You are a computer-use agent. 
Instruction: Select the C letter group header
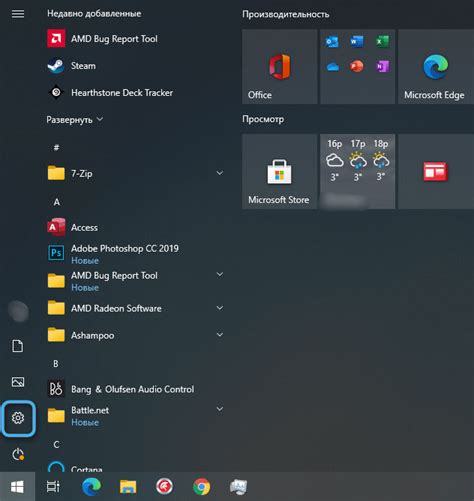pyautogui.click(x=57, y=445)
